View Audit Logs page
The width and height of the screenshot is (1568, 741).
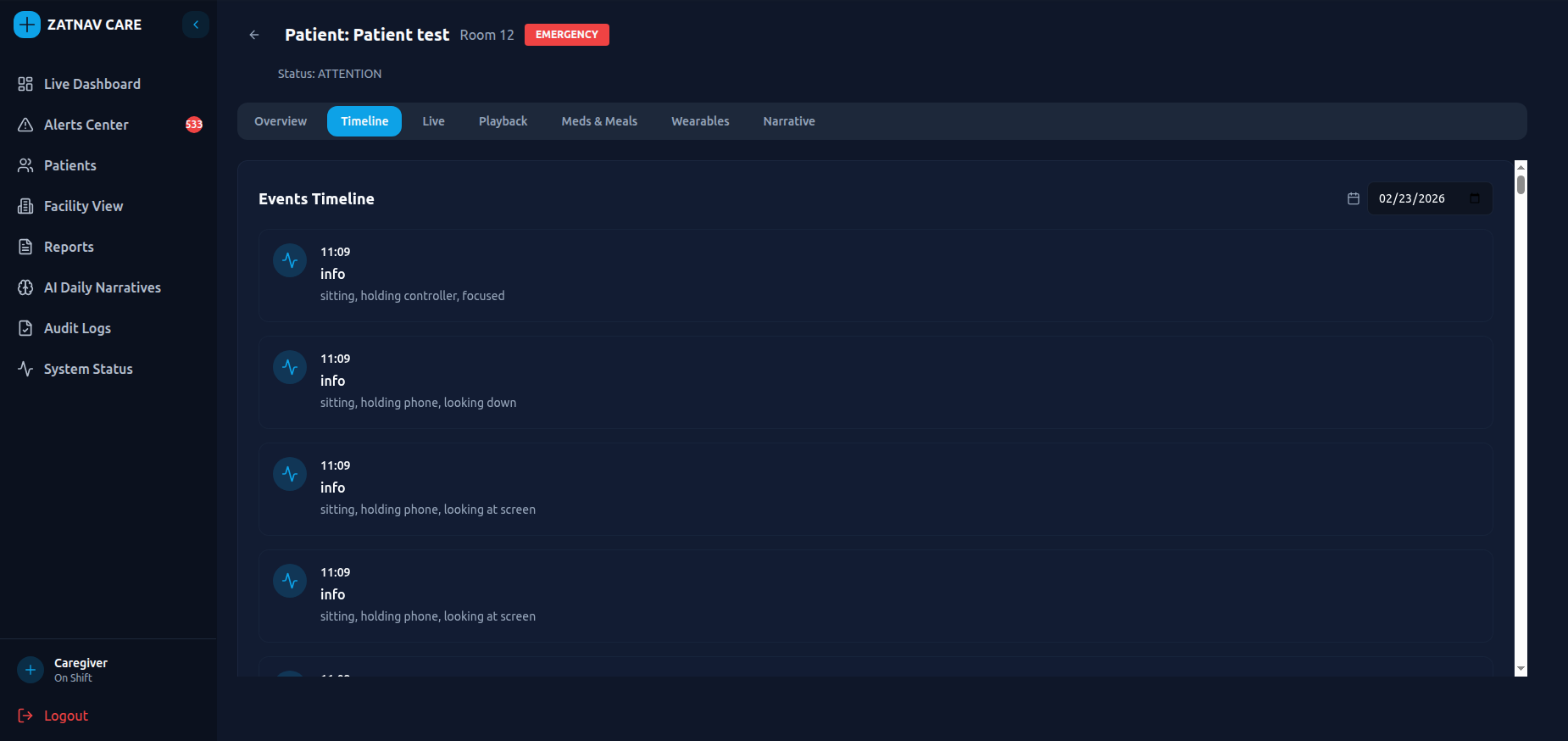[x=77, y=328]
